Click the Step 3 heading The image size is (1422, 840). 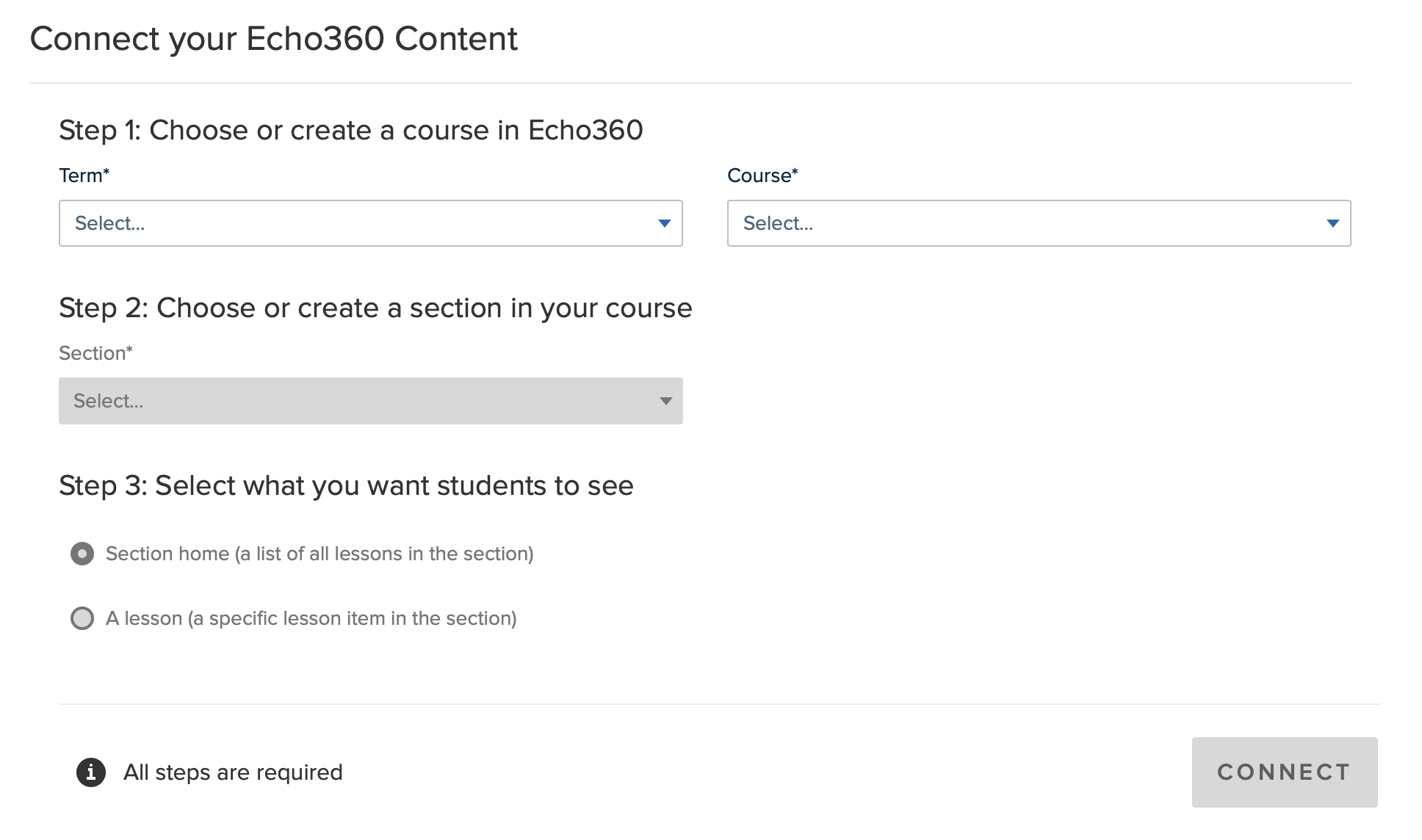[x=346, y=485]
